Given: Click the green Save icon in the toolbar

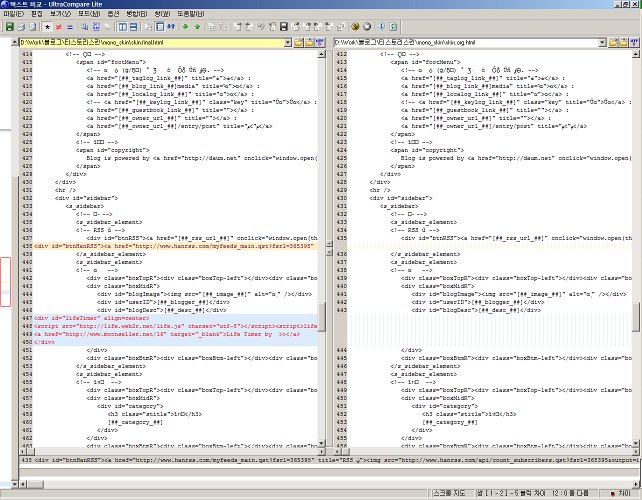Looking at the screenshot, I should (9, 27).
